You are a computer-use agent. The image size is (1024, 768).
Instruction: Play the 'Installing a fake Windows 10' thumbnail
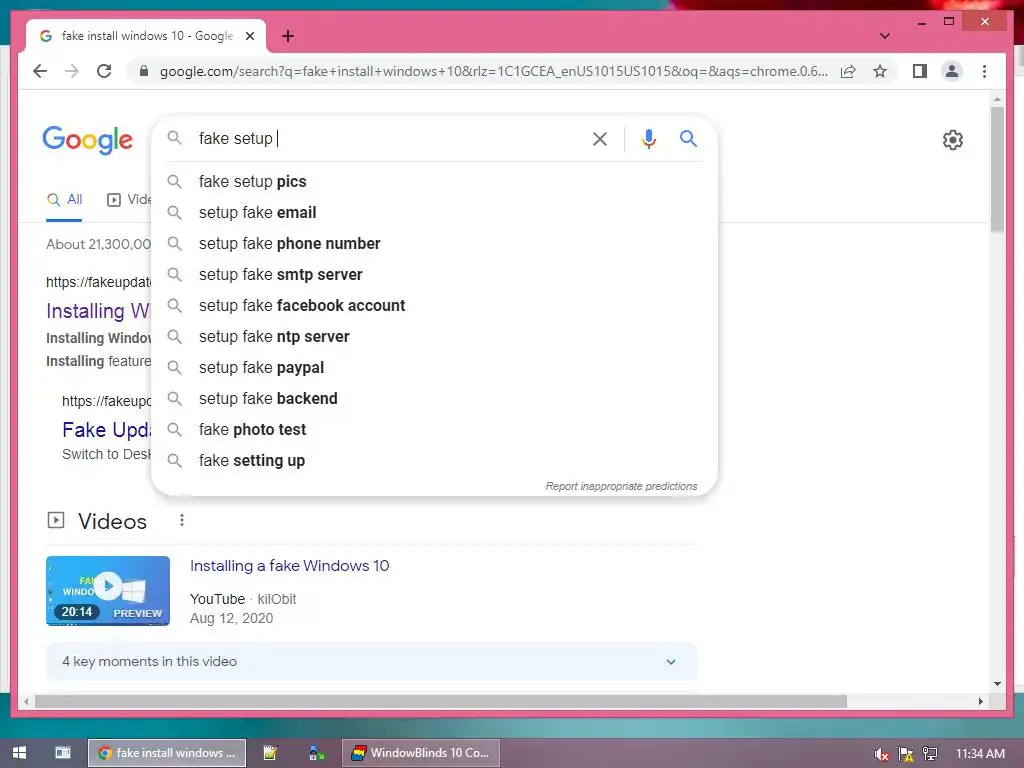click(108, 591)
